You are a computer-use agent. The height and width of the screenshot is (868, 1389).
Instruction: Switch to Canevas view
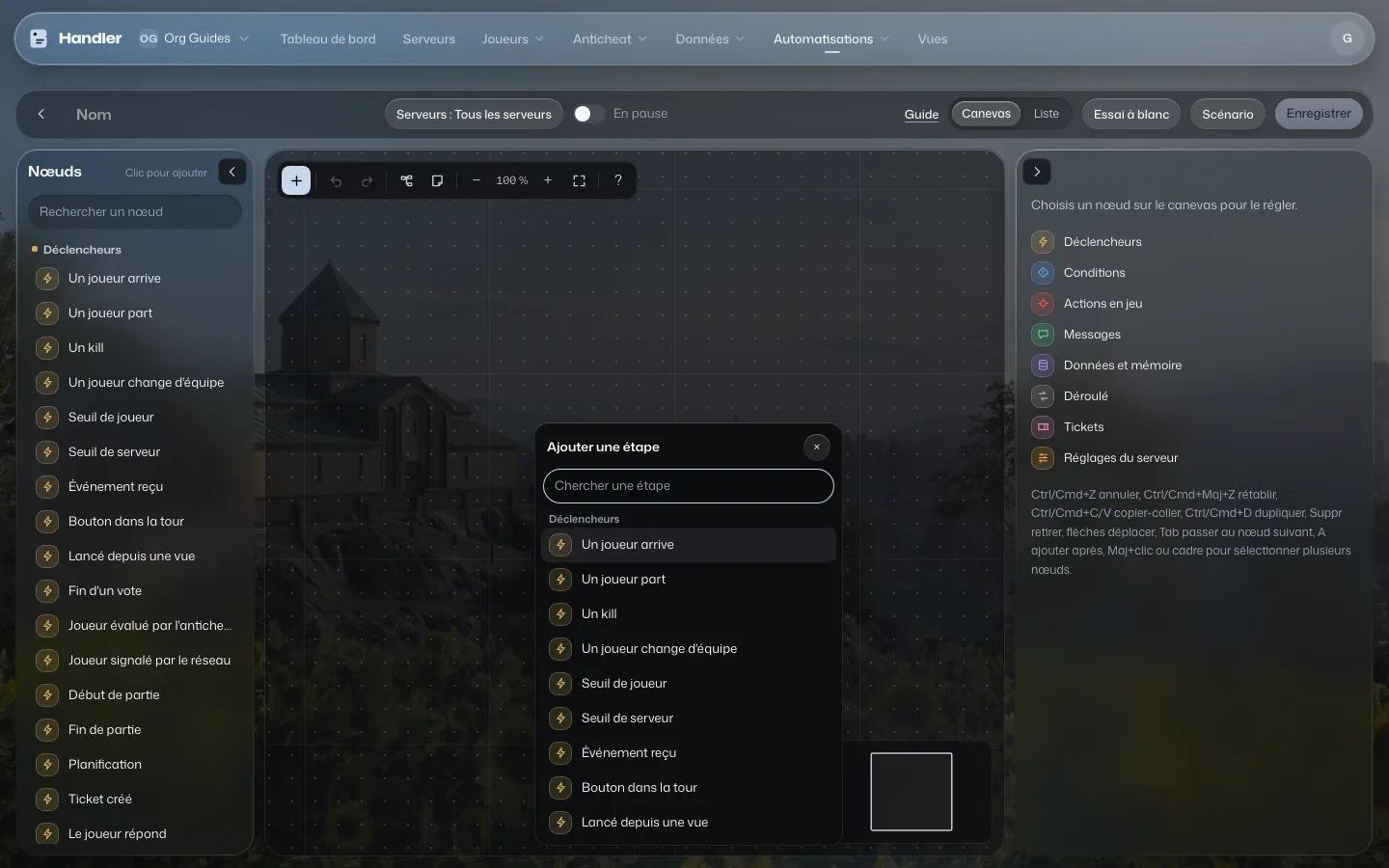point(986,114)
